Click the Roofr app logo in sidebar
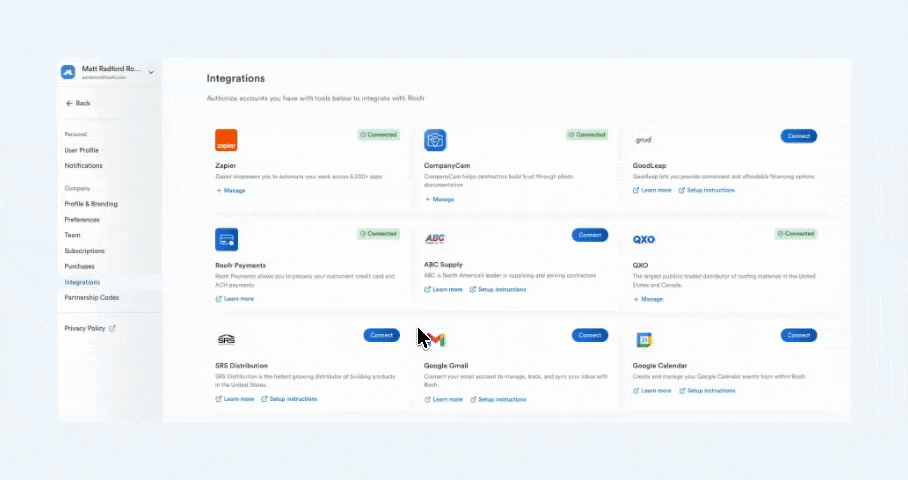Viewport: 908px width, 480px height. 68,72
